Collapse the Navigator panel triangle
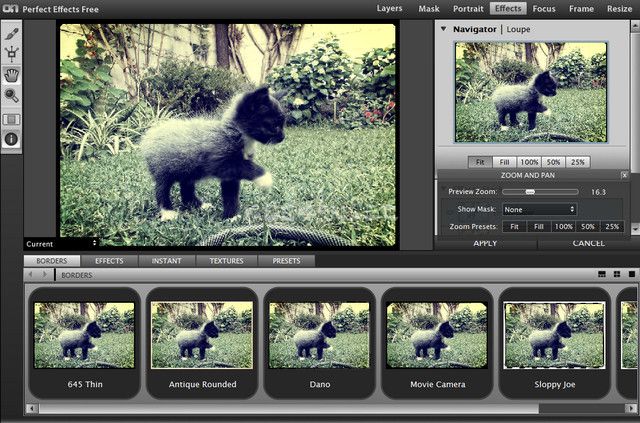This screenshot has height=423, width=640. pyautogui.click(x=444, y=29)
